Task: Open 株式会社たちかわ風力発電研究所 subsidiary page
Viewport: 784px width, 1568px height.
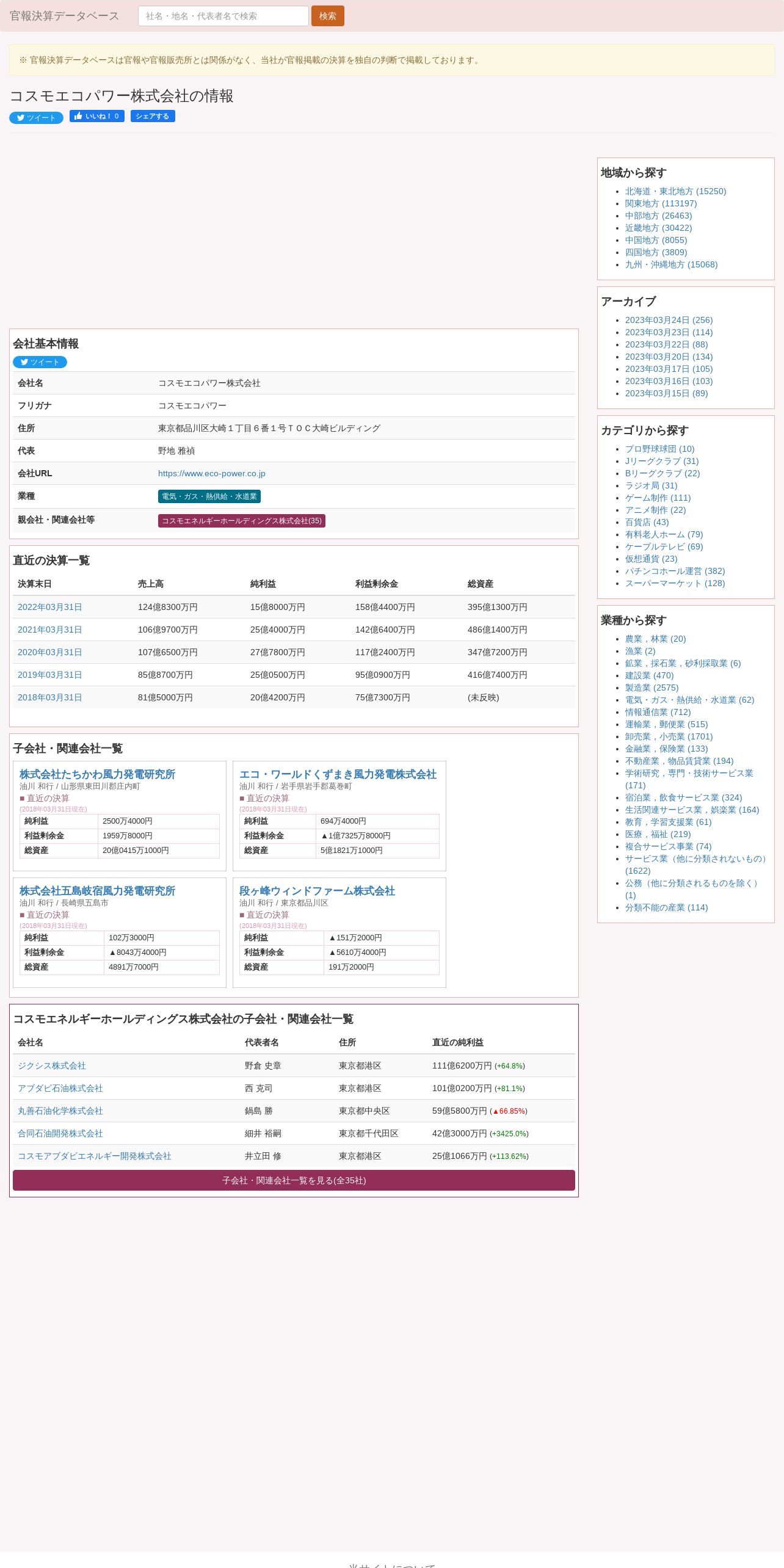Action: [x=97, y=774]
